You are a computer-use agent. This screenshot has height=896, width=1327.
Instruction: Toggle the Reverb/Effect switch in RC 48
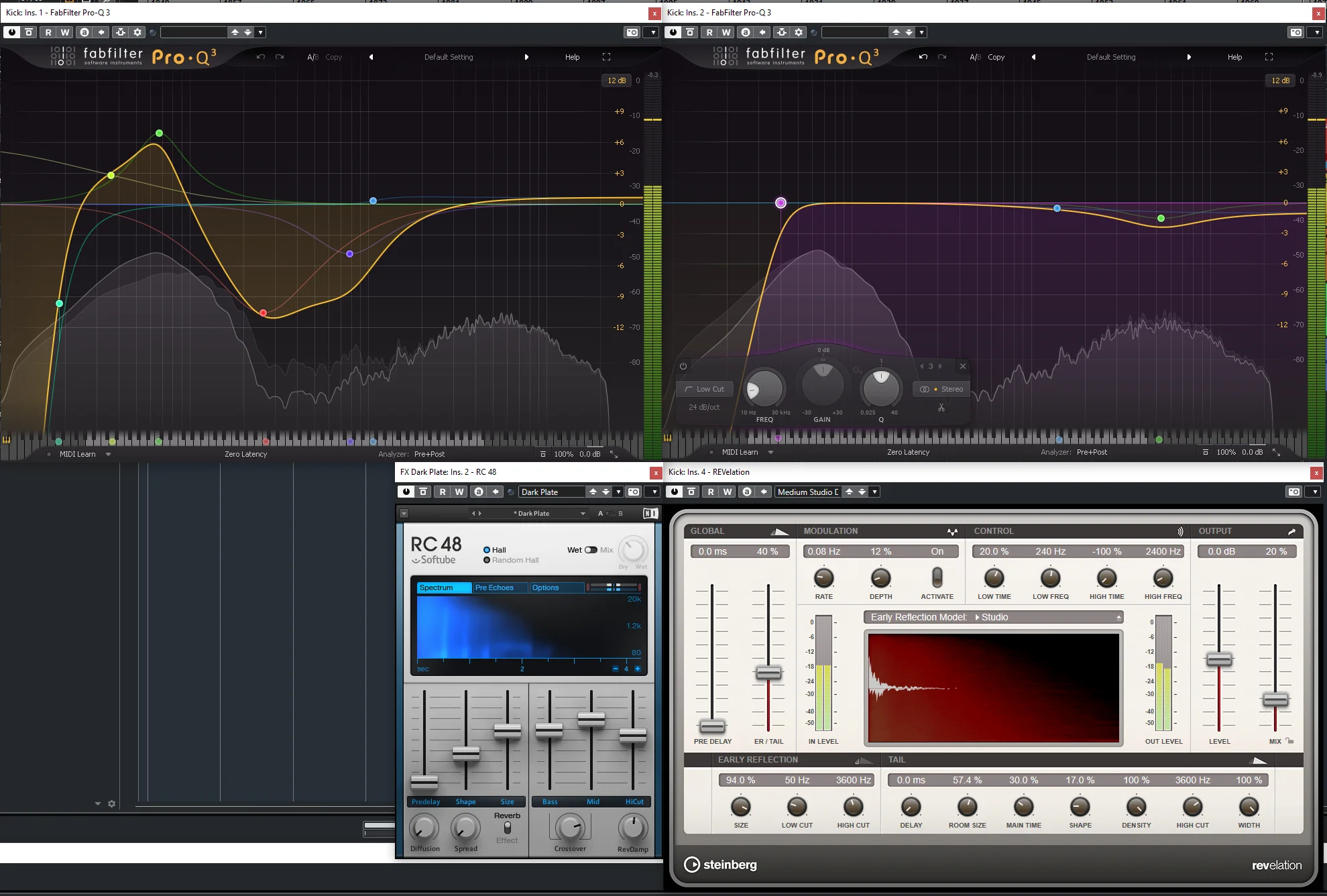(x=507, y=828)
